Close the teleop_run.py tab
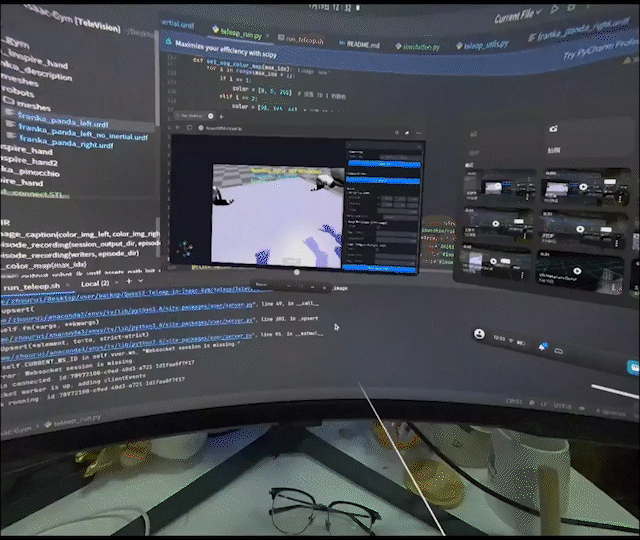 tap(268, 36)
